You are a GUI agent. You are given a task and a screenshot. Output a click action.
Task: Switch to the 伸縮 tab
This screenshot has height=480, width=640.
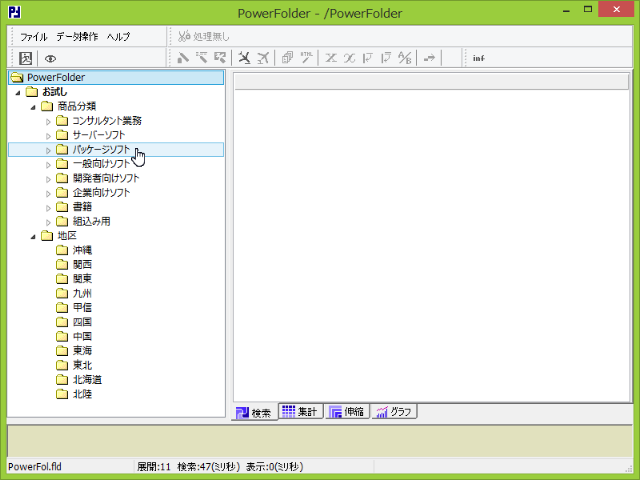tap(347, 411)
